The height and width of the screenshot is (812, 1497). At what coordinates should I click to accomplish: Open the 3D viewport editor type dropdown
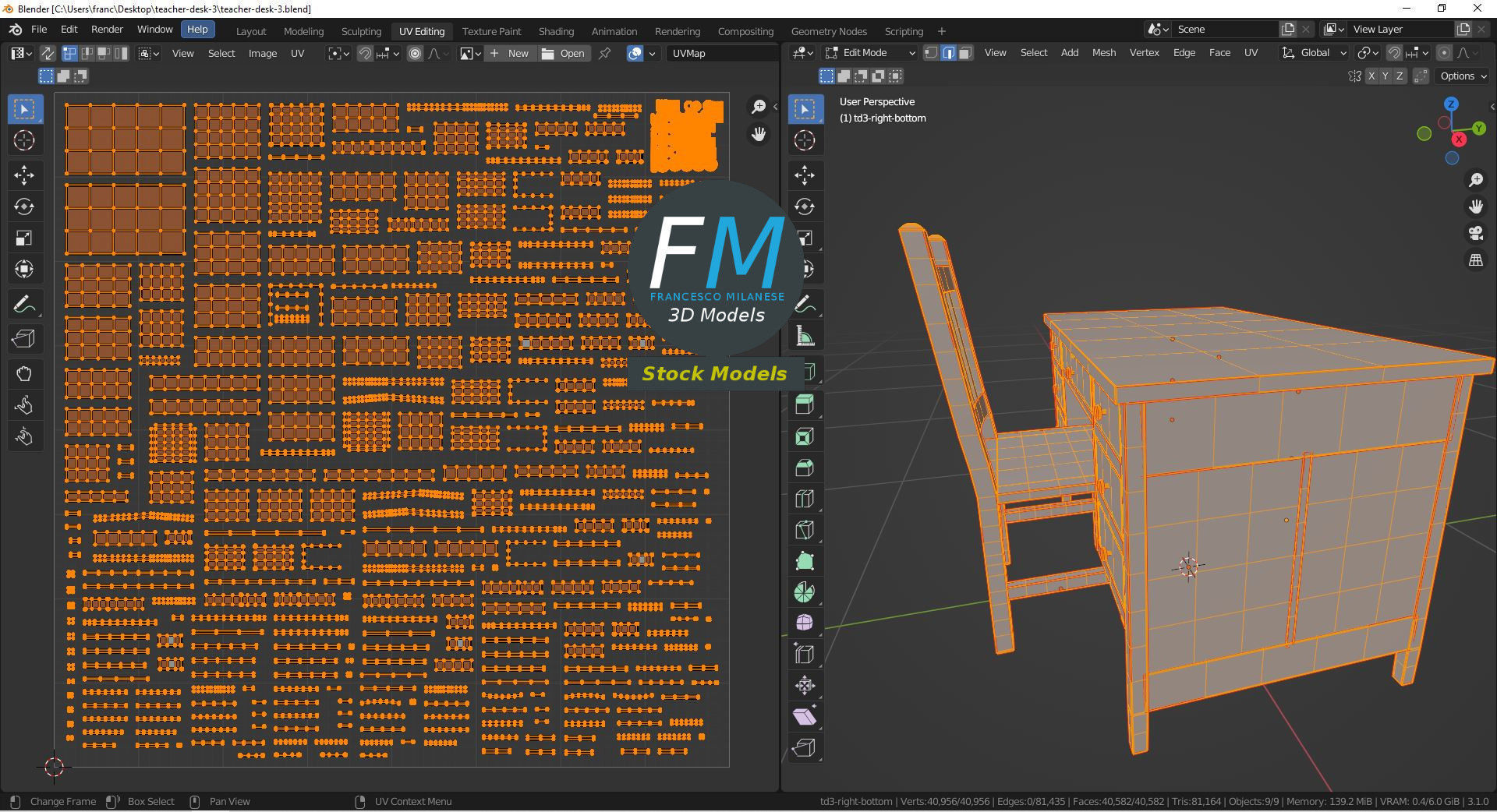pos(803,53)
